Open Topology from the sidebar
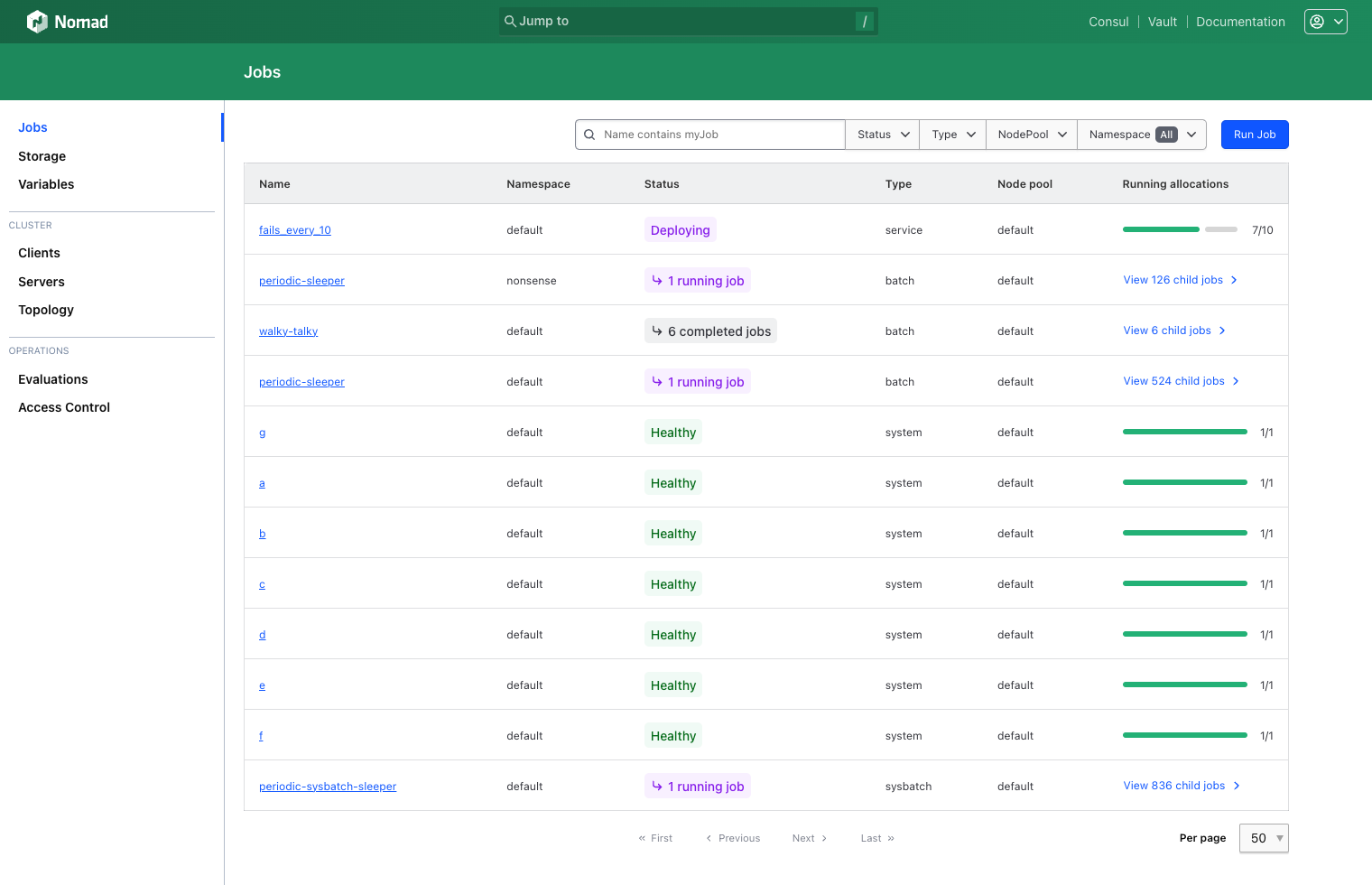Viewport: 1372px width, 885px height. [46, 310]
